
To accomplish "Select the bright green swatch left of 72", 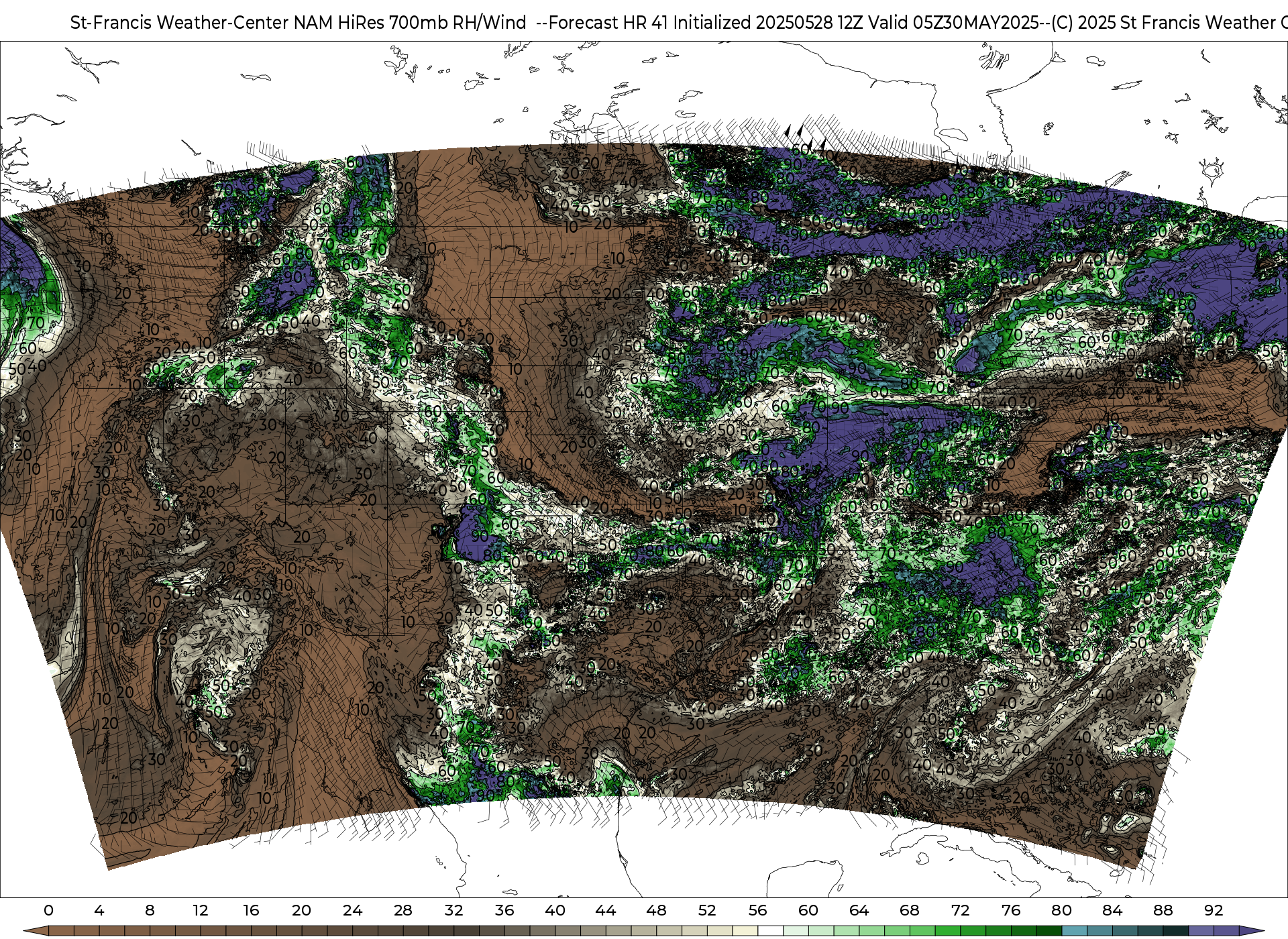I will 948,931.
